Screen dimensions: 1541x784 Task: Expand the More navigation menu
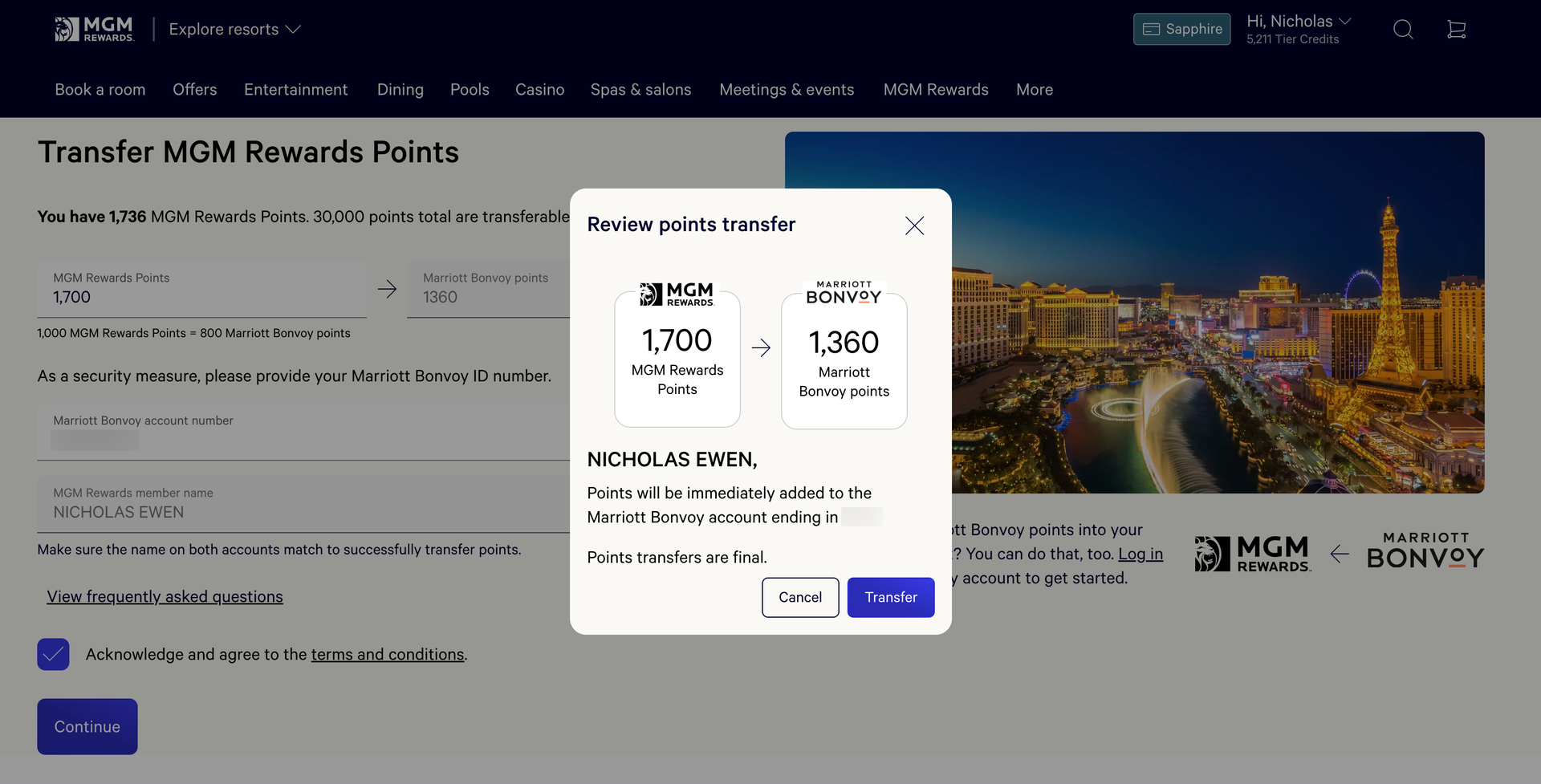pos(1034,89)
